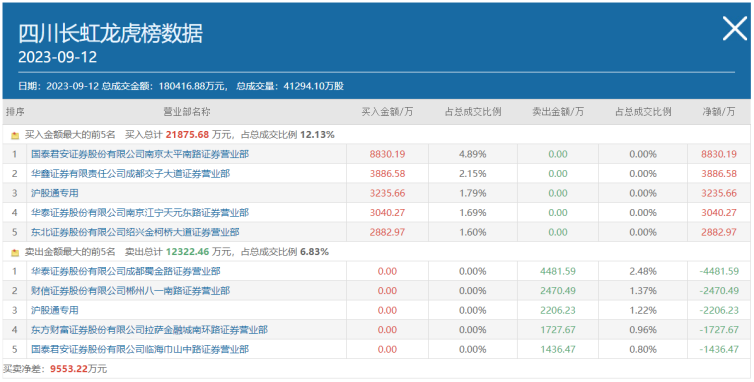Screen dimensions: 754x382
Task: Click the icon beside 卖出金额最大的前5名
Action: click(x=15, y=252)
